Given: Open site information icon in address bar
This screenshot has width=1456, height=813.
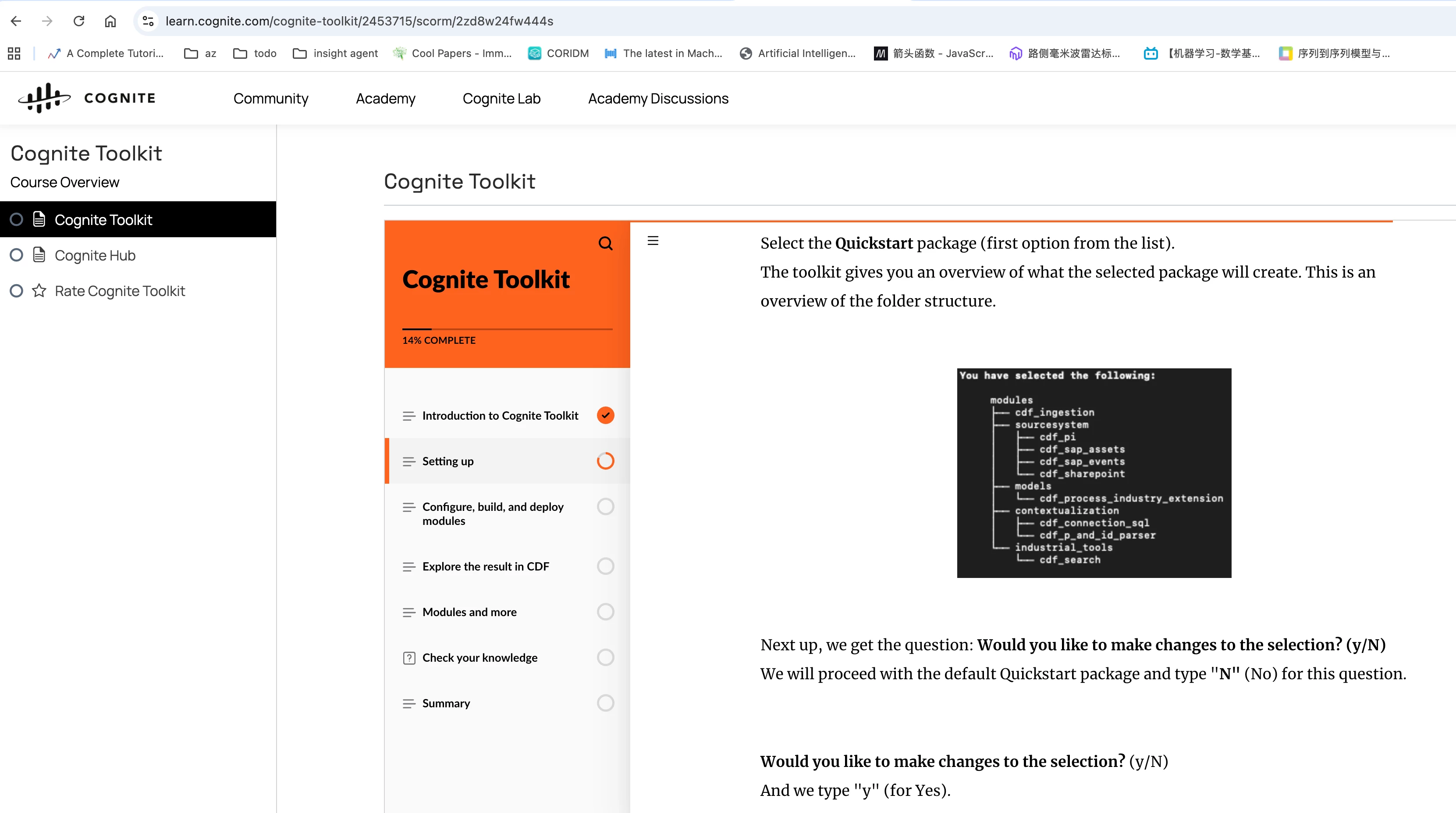Looking at the screenshot, I should point(148,21).
